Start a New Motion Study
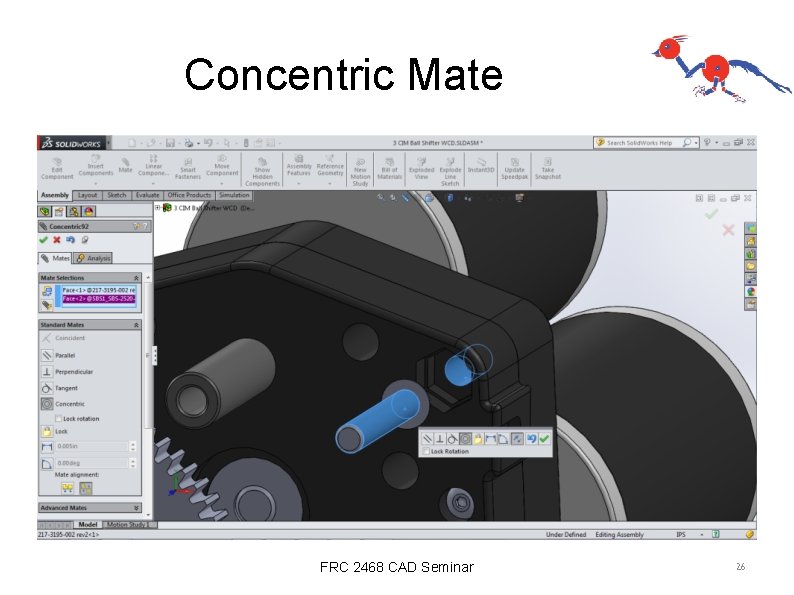794x595 pixels. (x=360, y=172)
